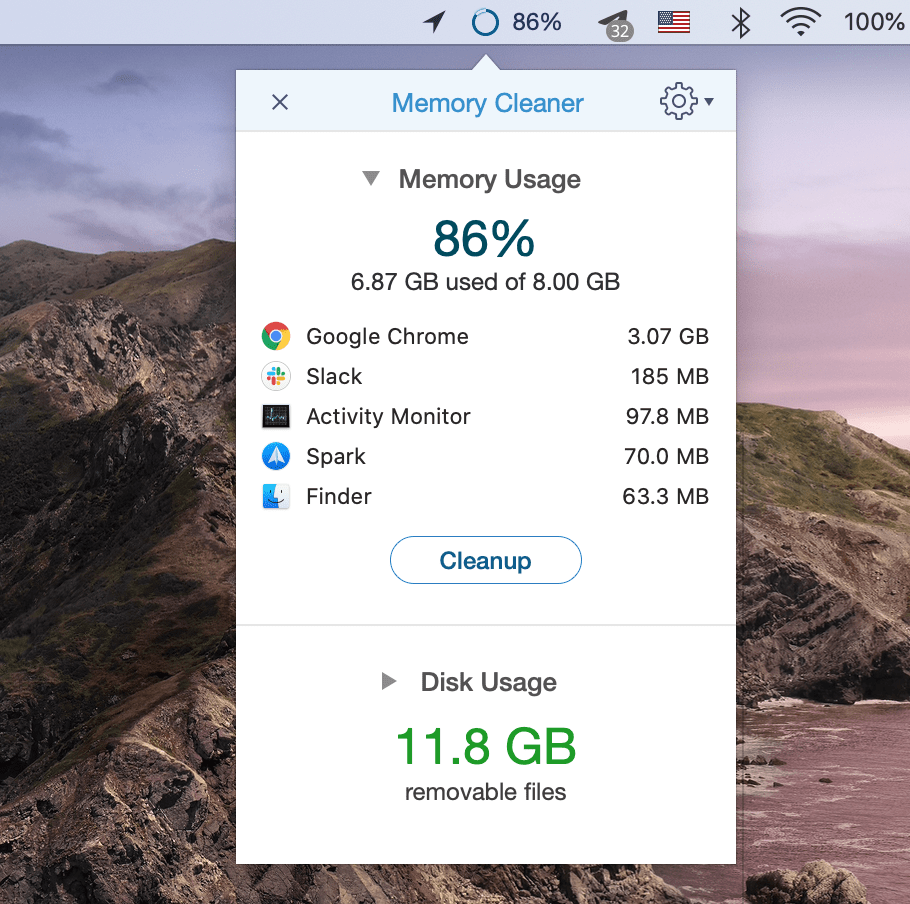Image resolution: width=910 pixels, height=904 pixels.
Task: Click the location services arrow icon
Action: pos(433,21)
